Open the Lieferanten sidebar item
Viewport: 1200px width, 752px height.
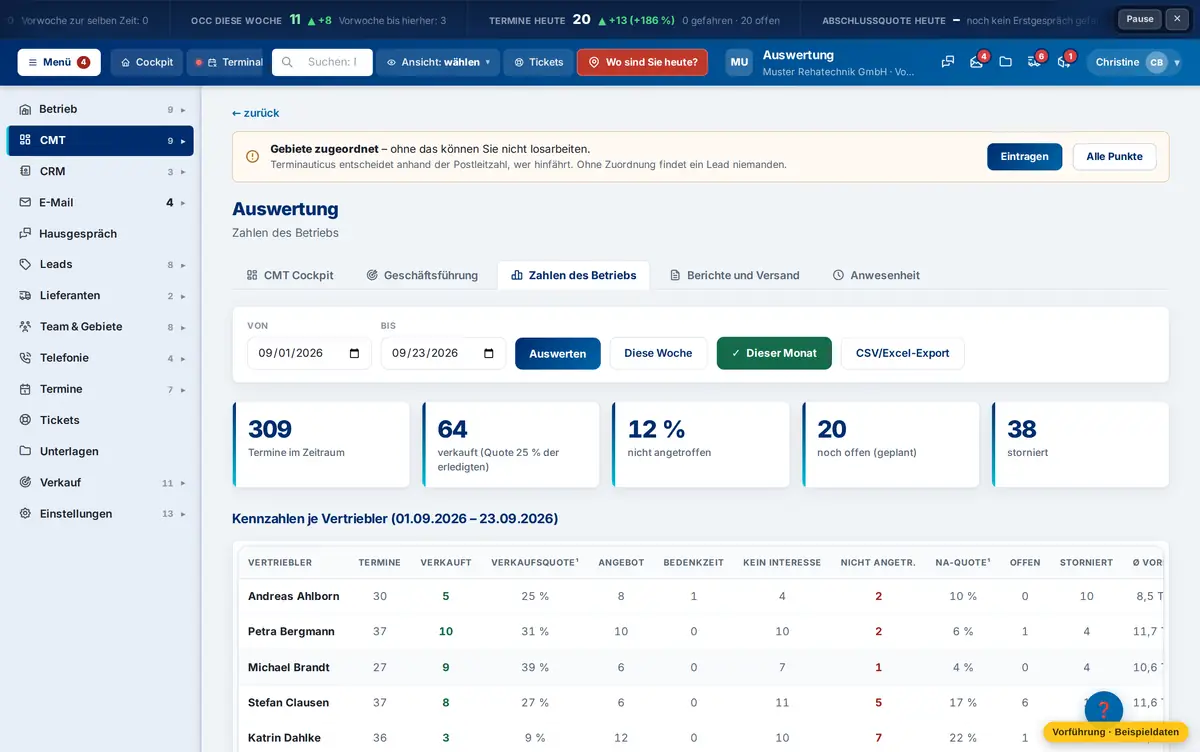(100, 296)
